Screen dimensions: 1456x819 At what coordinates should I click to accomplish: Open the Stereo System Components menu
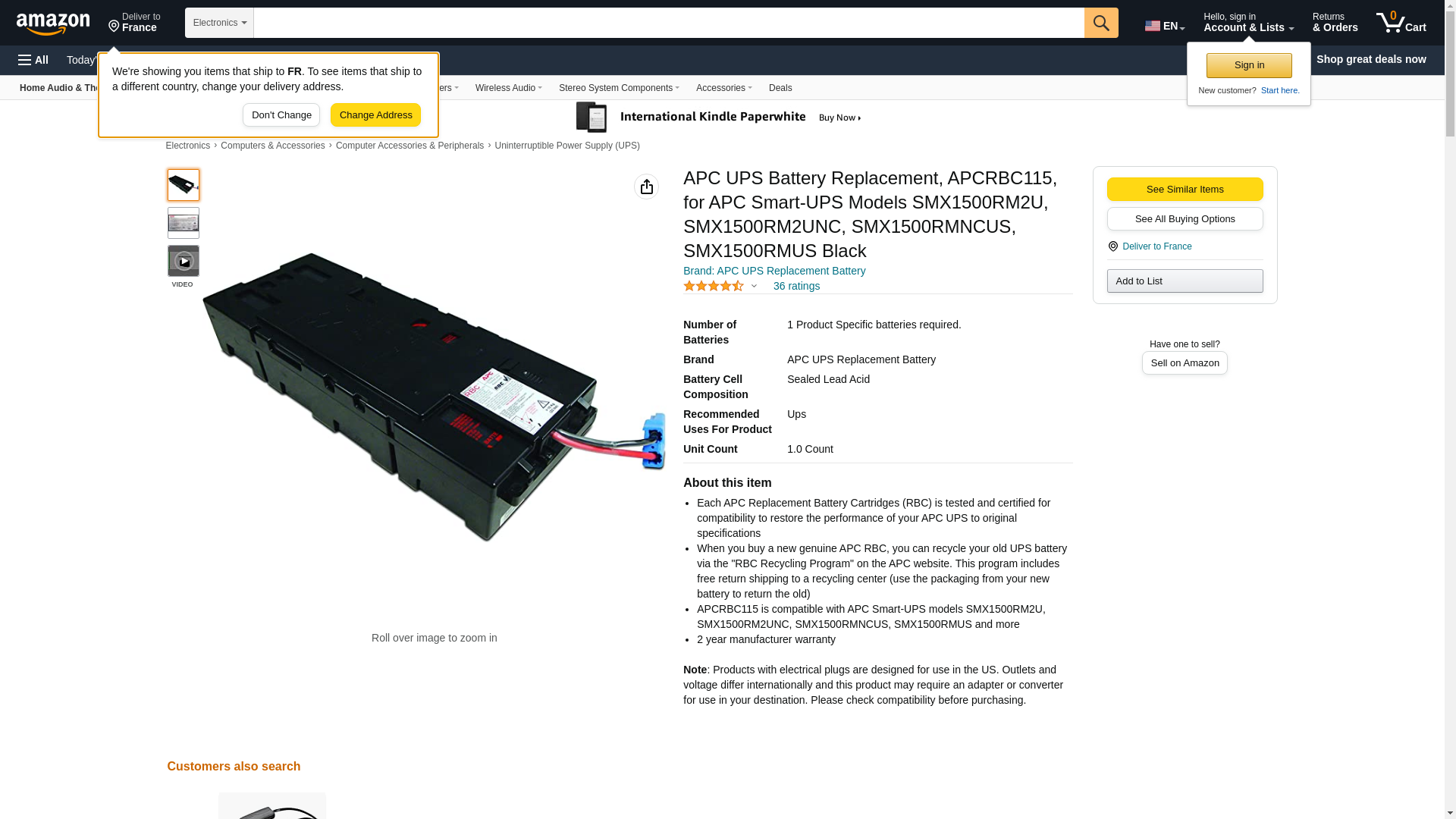tap(619, 88)
